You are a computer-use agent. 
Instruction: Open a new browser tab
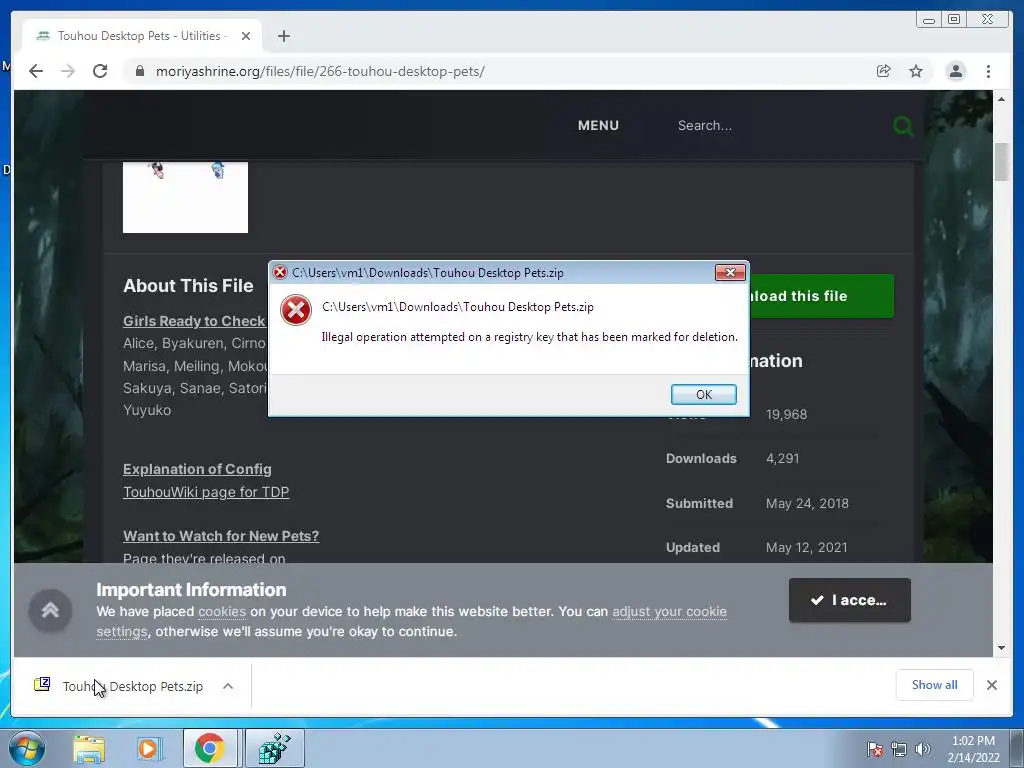[283, 36]
